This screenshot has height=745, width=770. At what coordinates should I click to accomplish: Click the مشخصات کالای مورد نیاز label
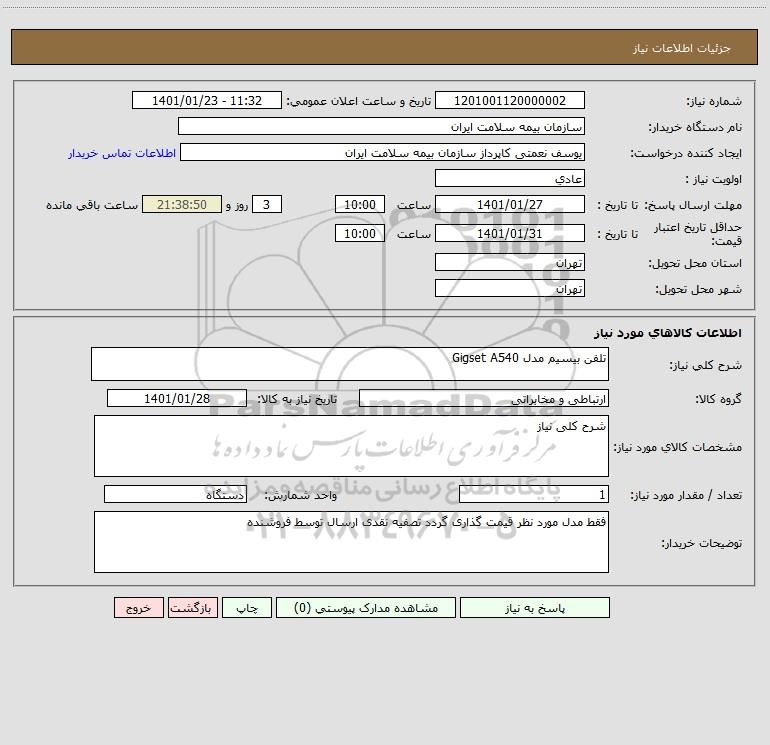[x=678, y=447]
